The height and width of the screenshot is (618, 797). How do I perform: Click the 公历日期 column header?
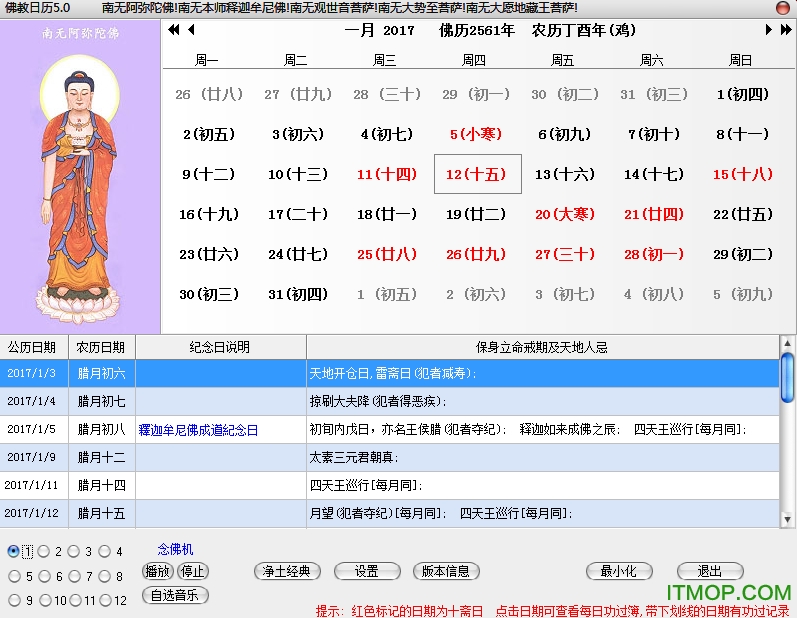[x=34, y=347]
